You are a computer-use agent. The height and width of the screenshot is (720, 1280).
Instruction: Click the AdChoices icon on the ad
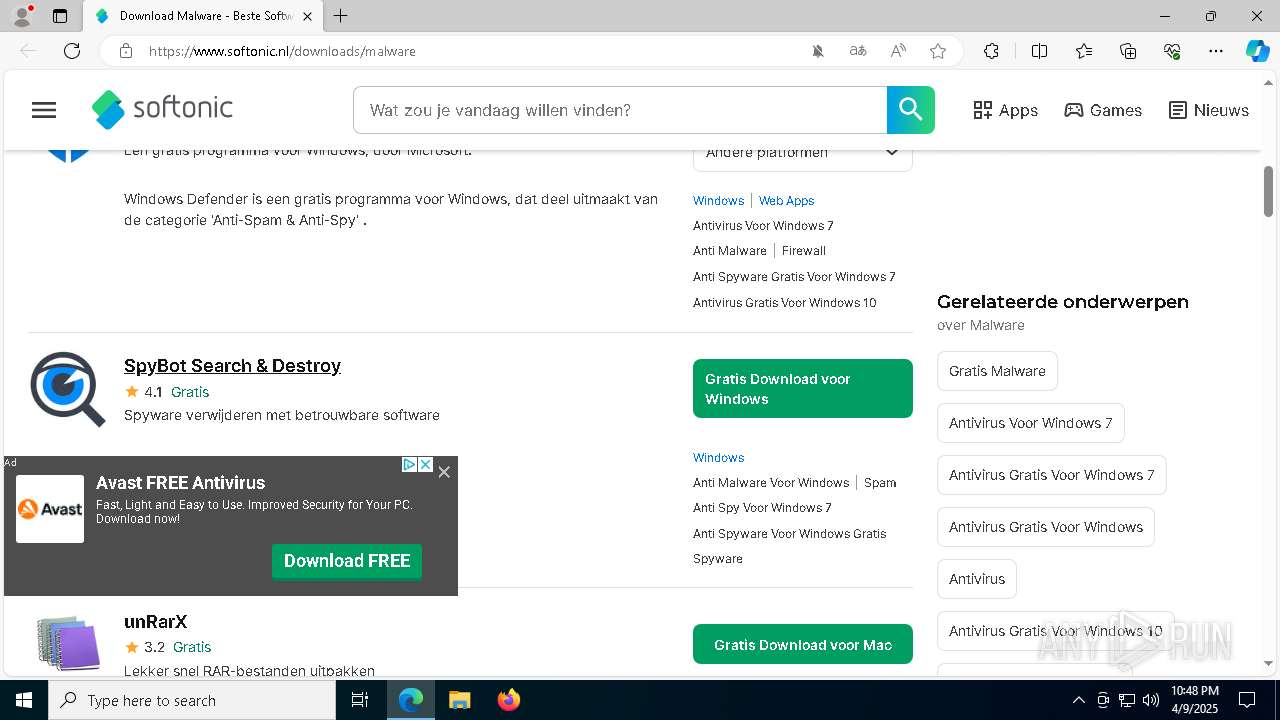click(409, 465)
